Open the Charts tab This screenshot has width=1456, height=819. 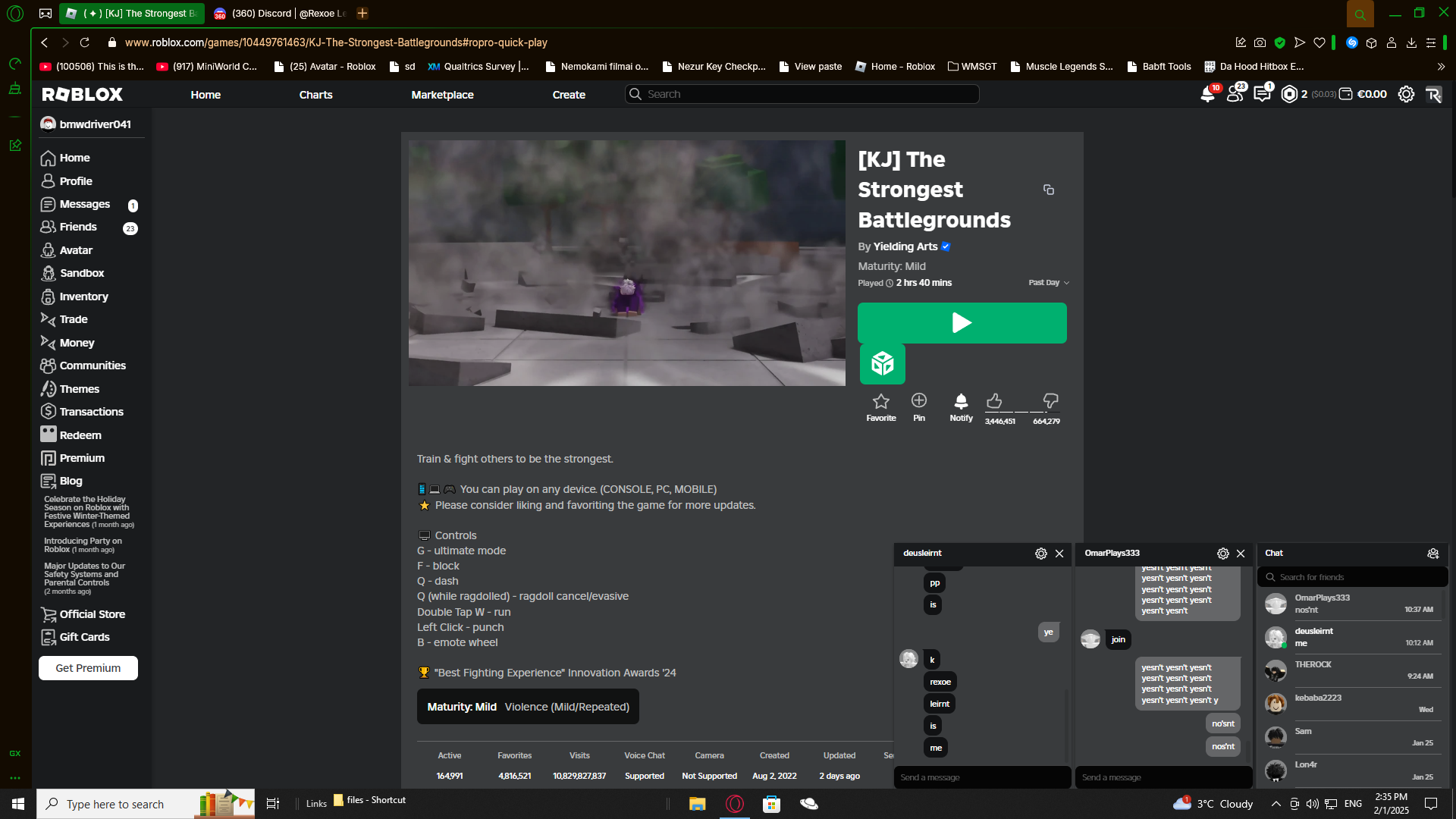coord(315,95)
